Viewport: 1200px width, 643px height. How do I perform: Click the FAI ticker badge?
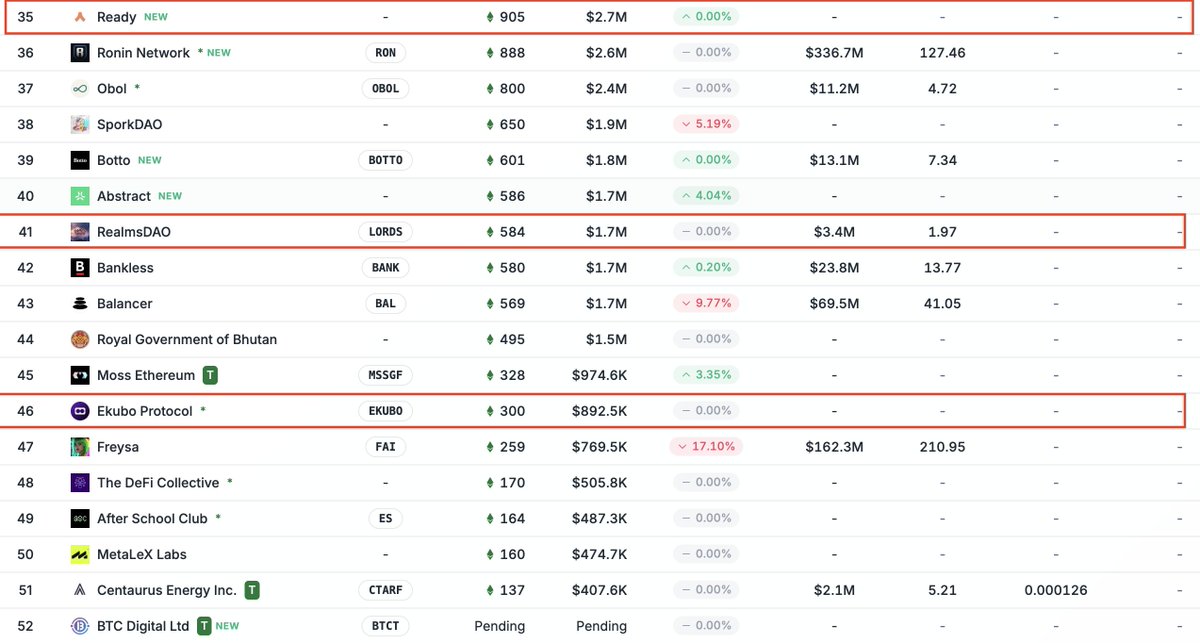click(385, 447)
